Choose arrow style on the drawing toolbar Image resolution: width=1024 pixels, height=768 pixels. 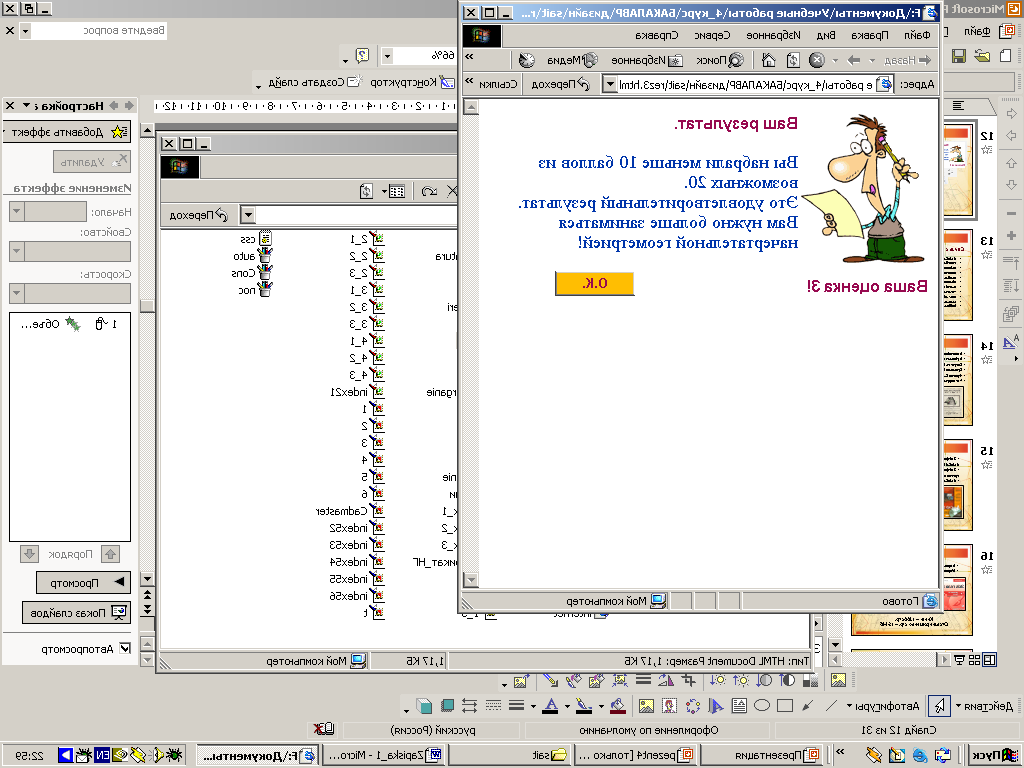pos(470,705)
